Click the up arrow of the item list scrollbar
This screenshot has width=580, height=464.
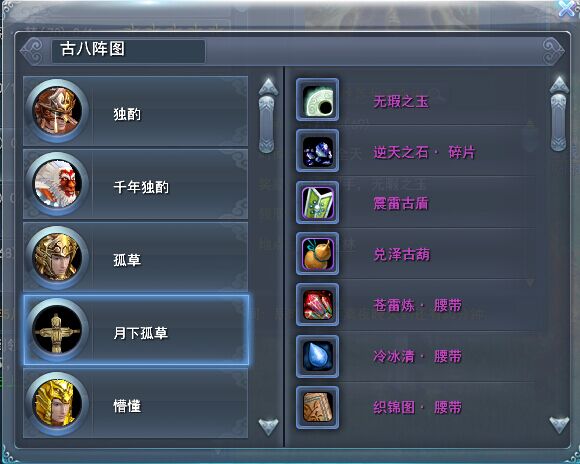(x=559, y=85)
